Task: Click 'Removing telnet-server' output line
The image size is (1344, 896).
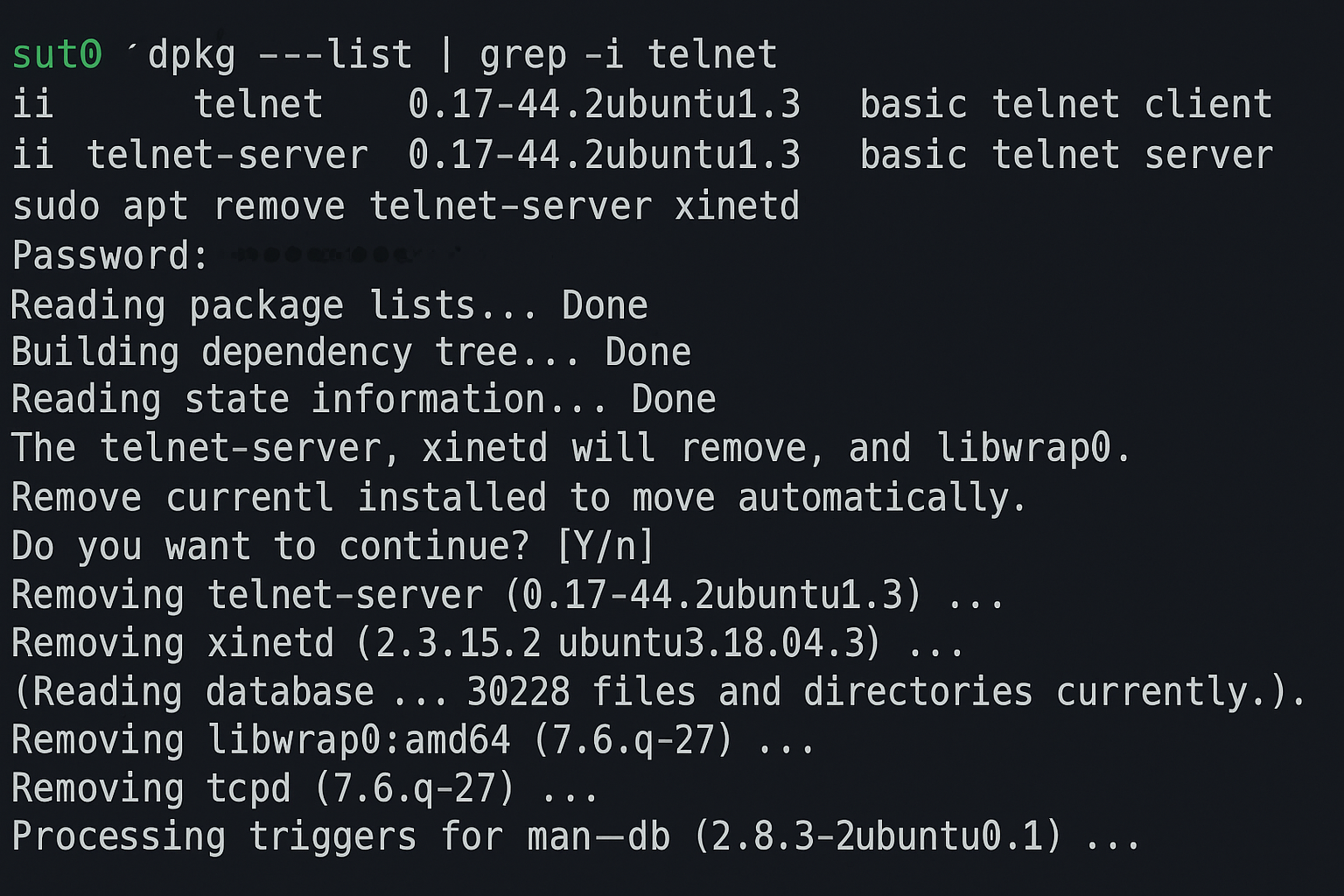Action: point(507,596)
